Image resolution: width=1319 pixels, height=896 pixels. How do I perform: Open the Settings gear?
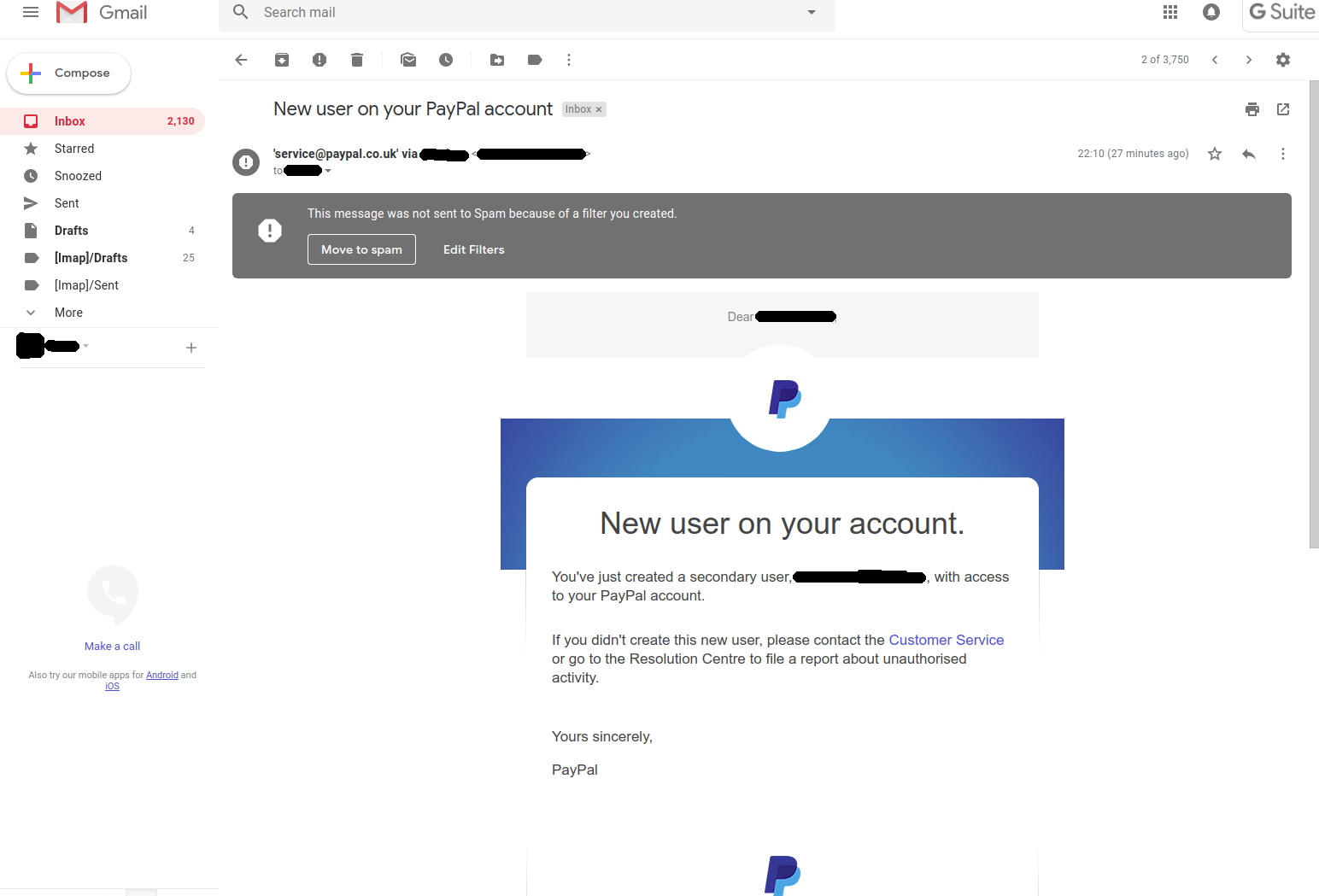pos(1283,60)
